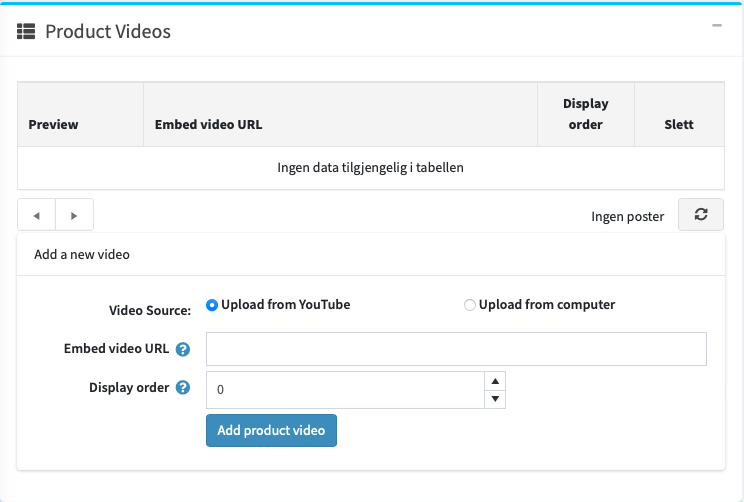The image size is (744, 502).
Task: Sort by the Display order column header
Action: (585, 114)
